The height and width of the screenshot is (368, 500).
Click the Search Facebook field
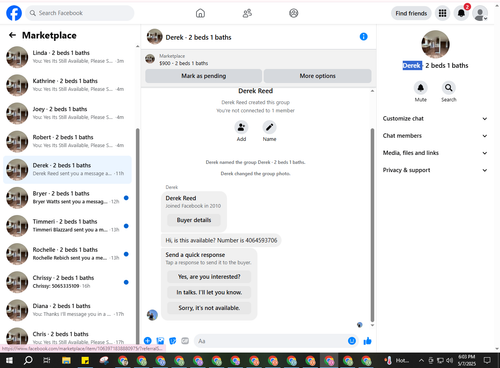80,13
